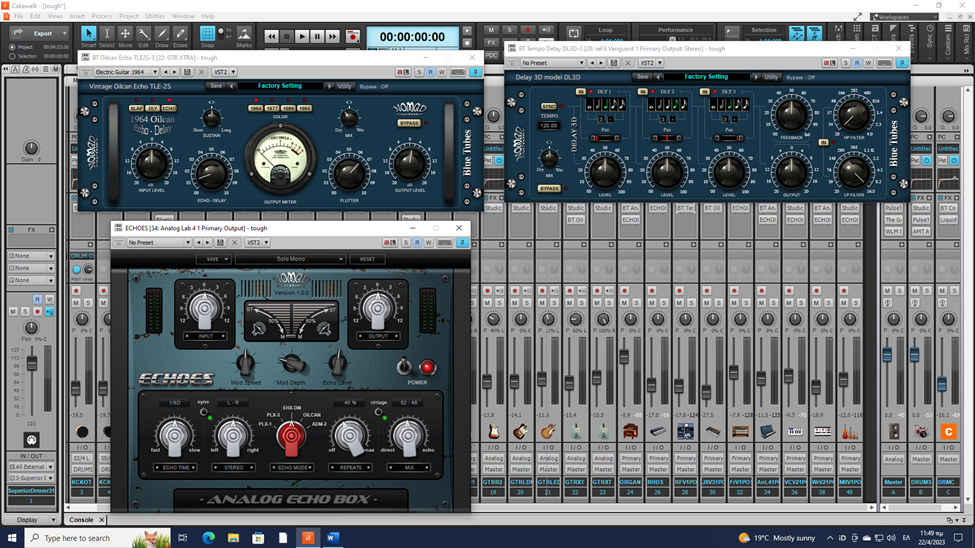Switch to the Draw tool
Viewport: 975px width, 548px height.
(x=162, y=36)
